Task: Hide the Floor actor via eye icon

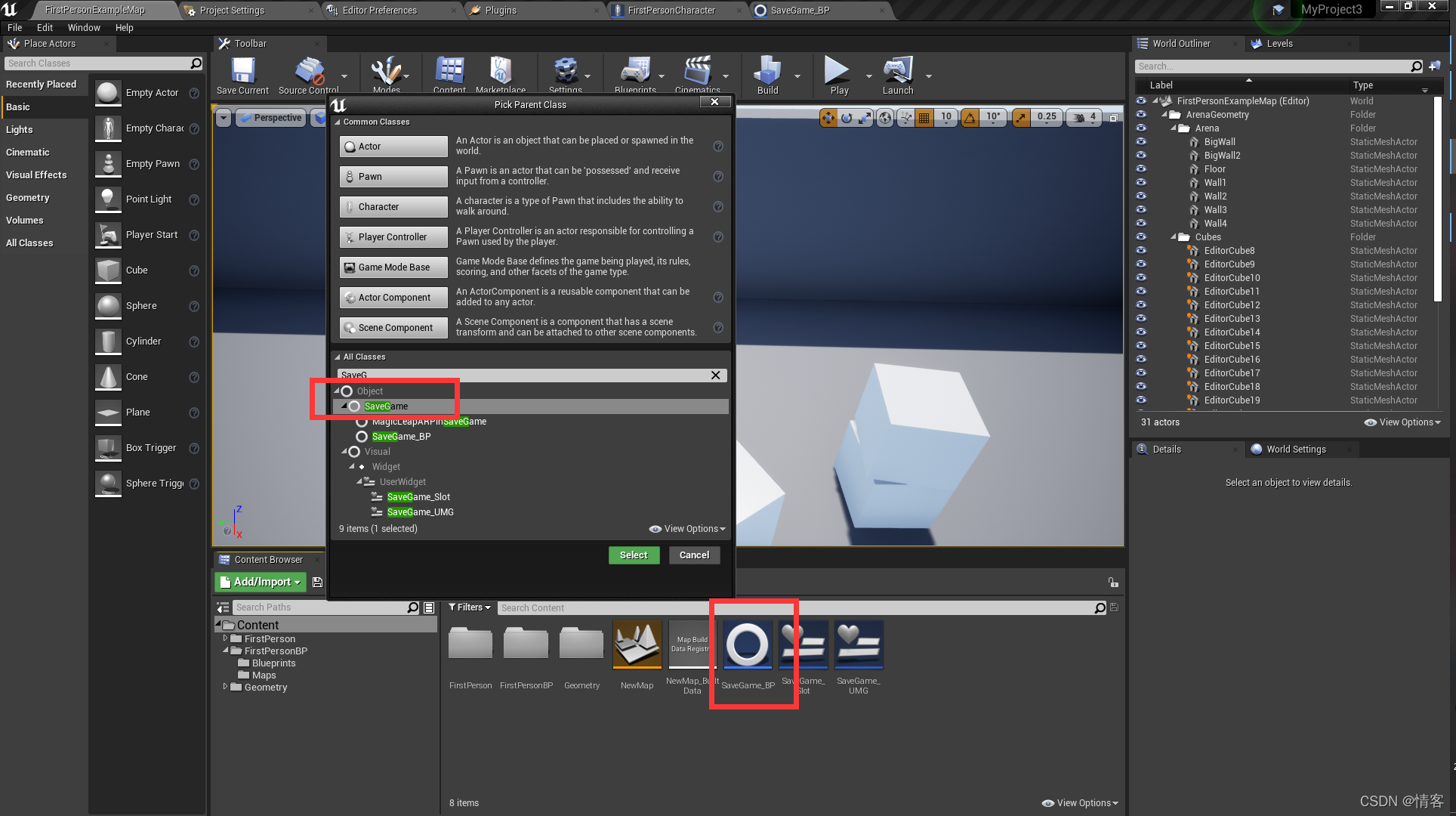Action: click(1141, 169)
